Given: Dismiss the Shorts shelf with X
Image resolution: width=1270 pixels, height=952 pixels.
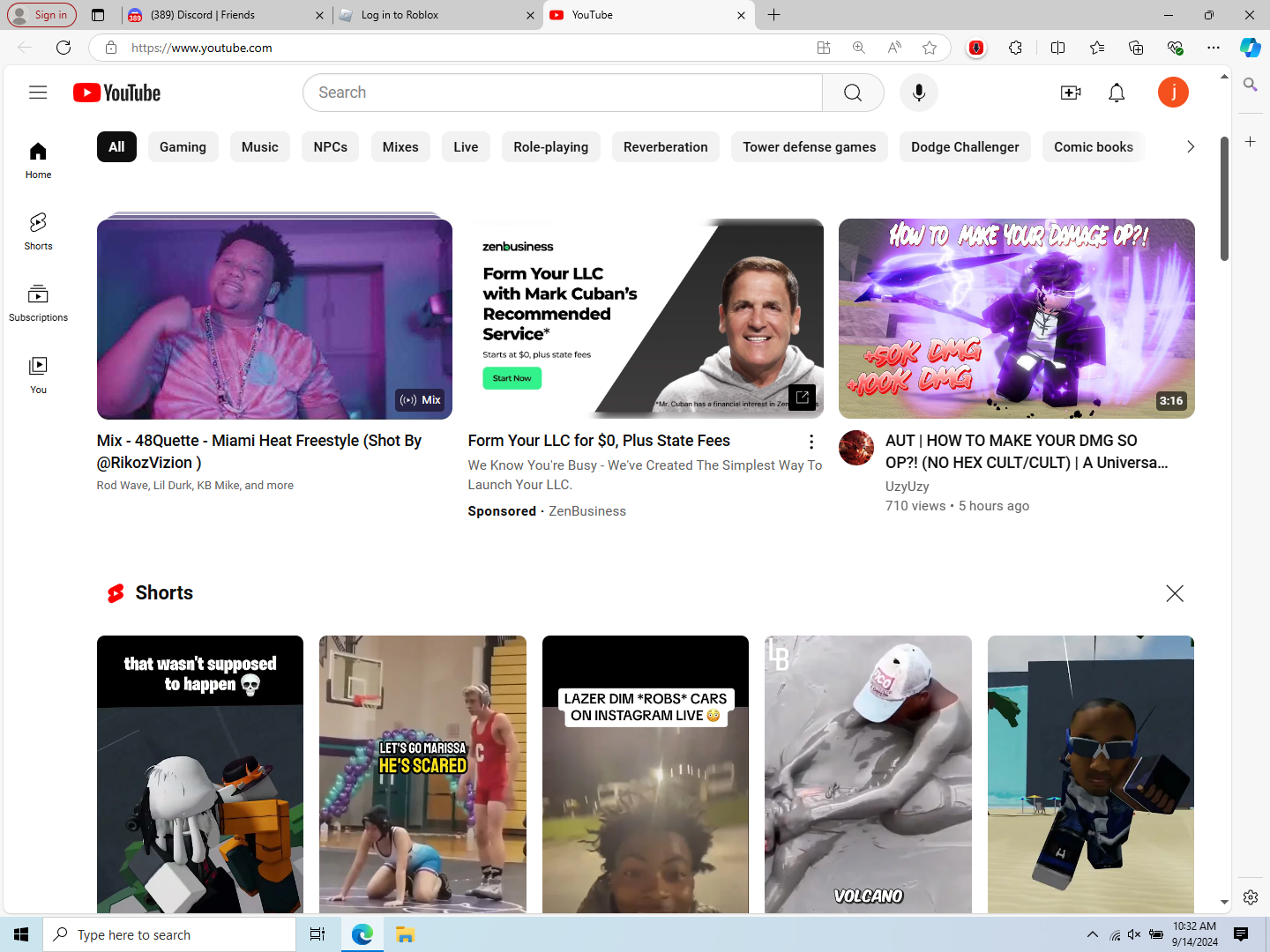Looking at the screenshot, I should point(1175,593).
